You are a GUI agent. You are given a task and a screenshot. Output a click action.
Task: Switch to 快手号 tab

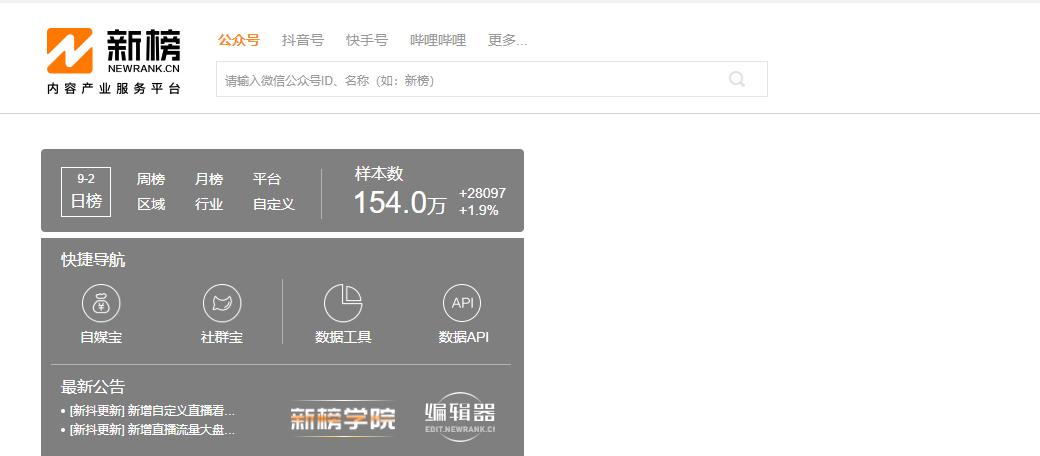click(x=367, y=40)
